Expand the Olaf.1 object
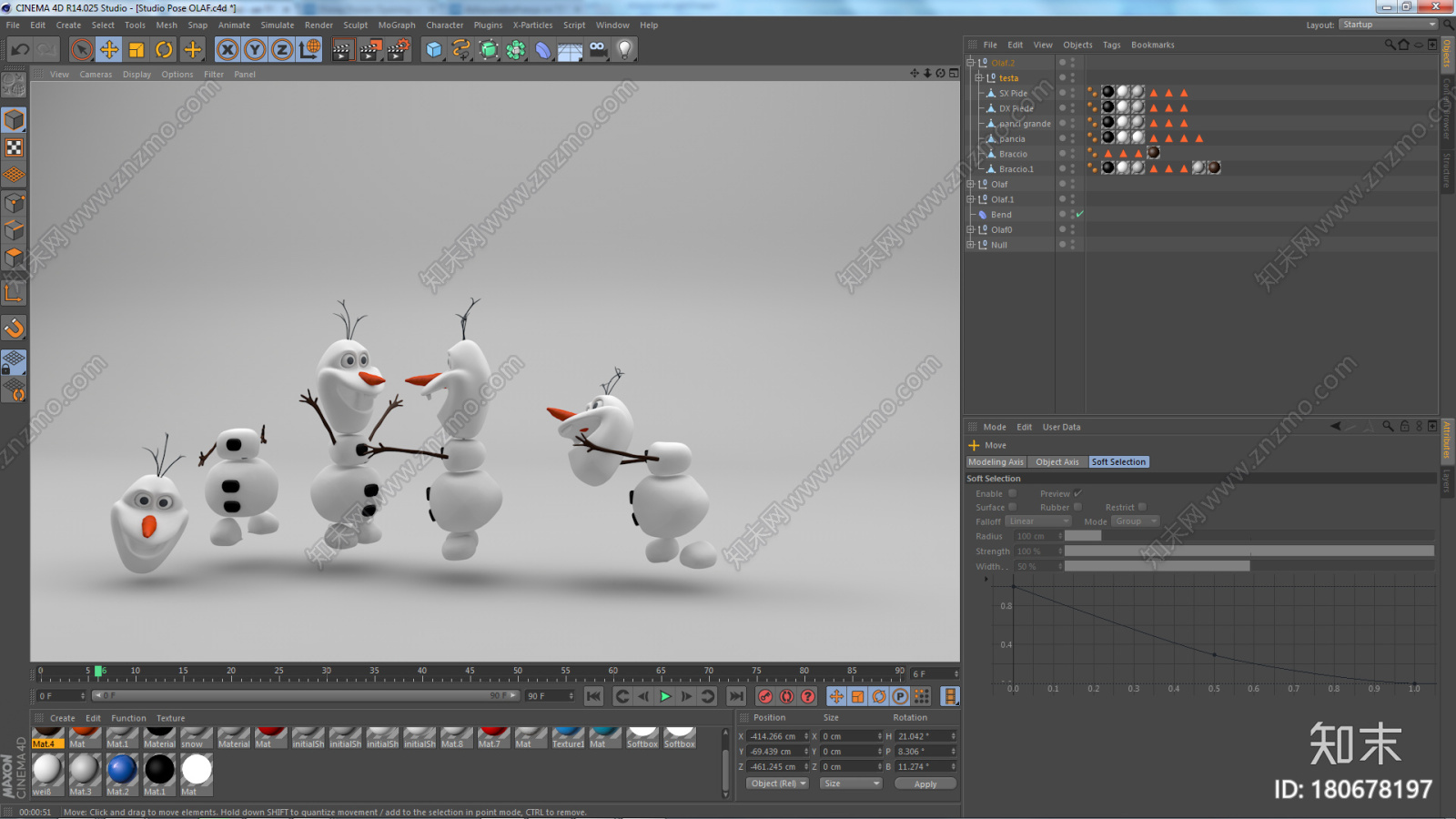The image size is (1456, 819). (971, 199)
